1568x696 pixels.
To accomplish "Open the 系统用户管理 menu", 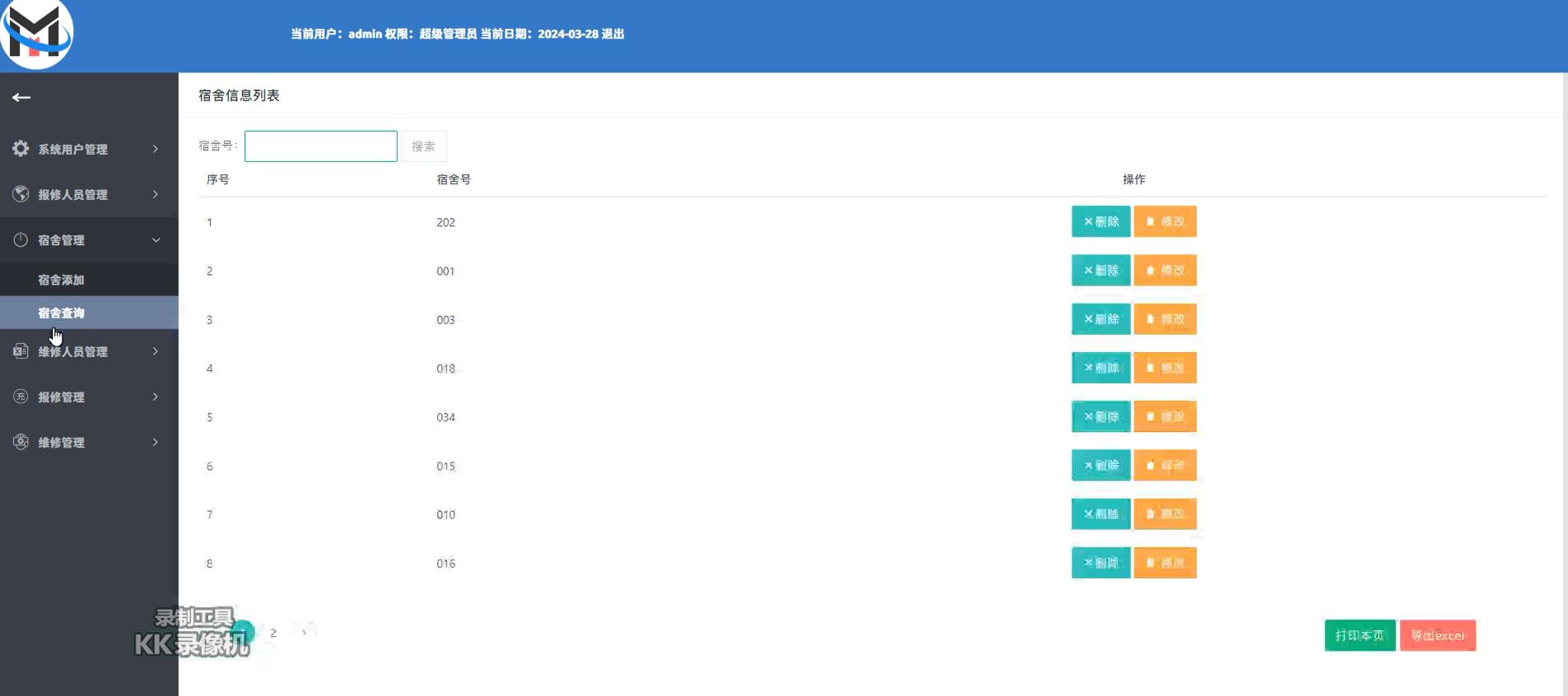I will (89, 149).
